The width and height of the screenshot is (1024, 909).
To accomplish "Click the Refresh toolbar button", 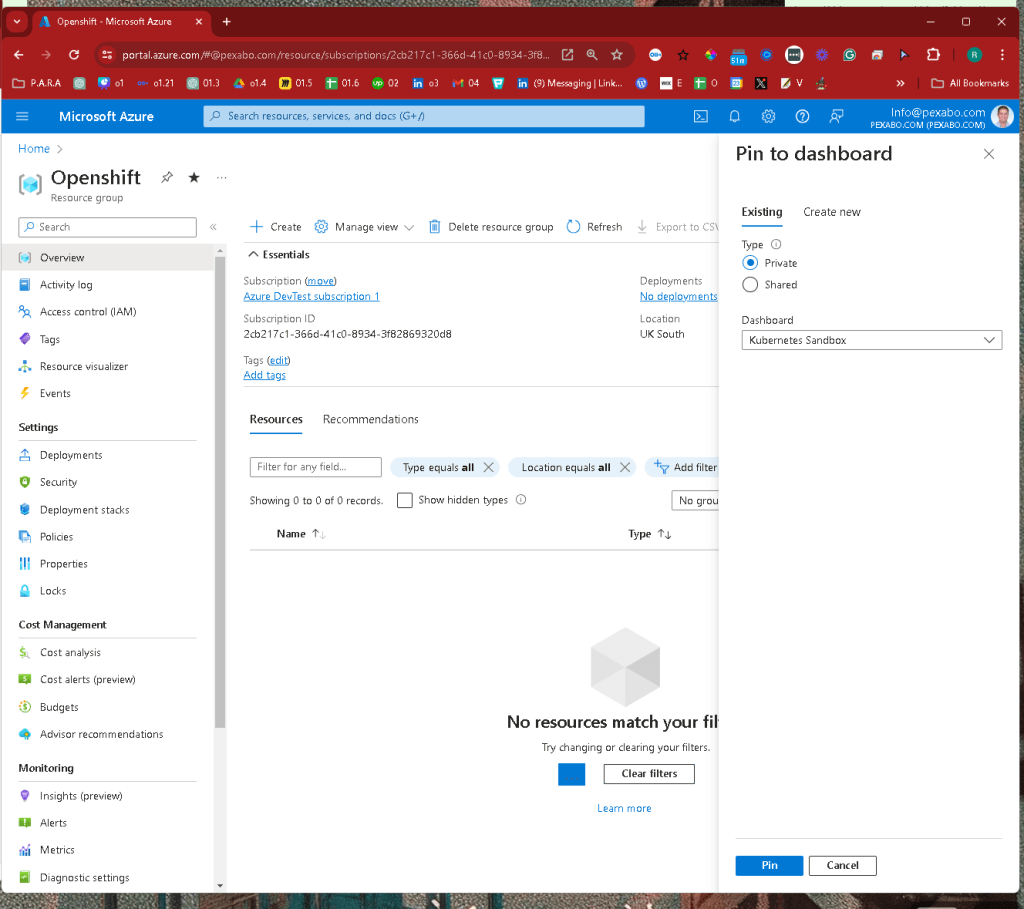I will coord(594,227).
